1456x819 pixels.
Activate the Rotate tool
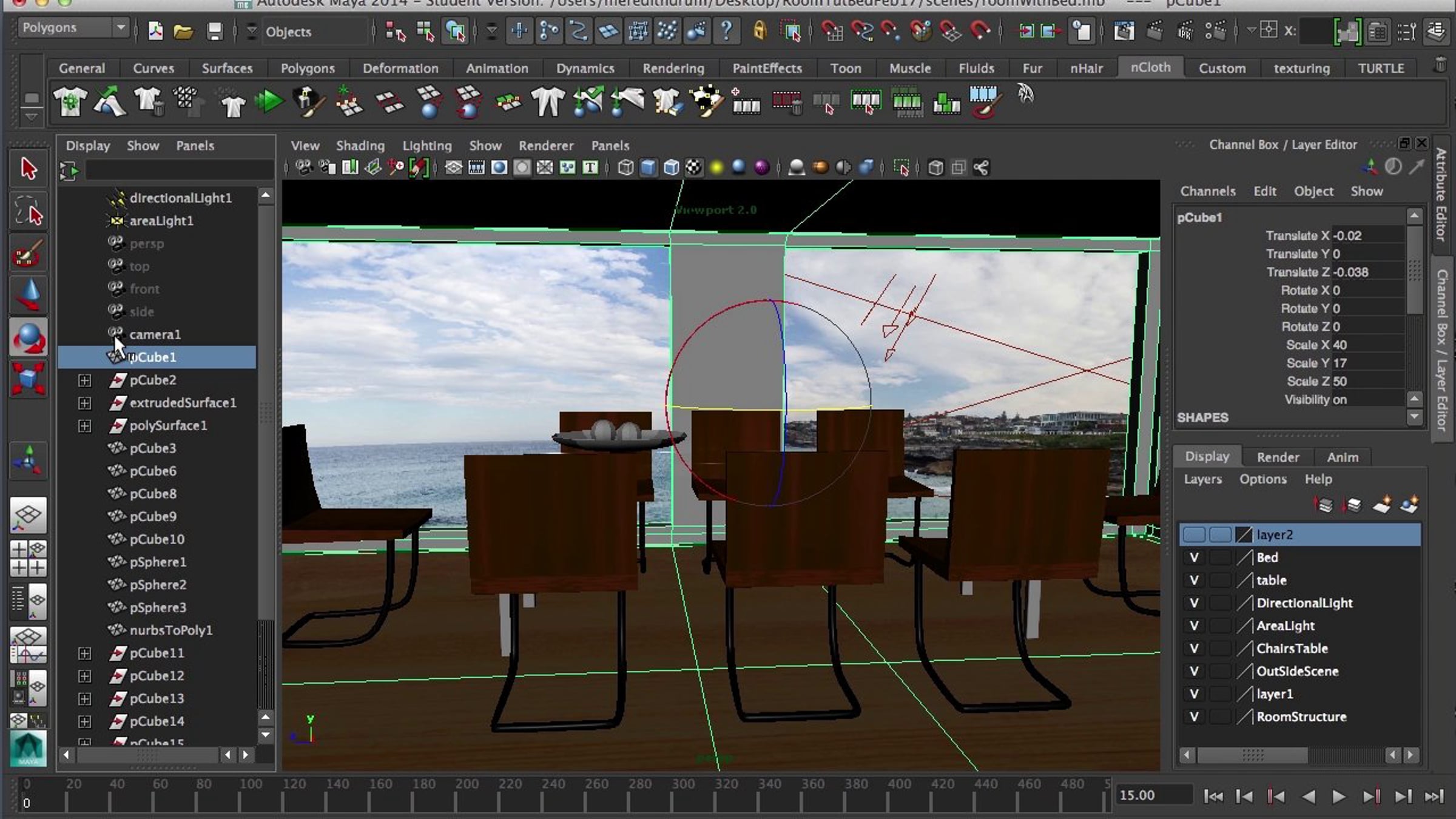pos(27,338)
